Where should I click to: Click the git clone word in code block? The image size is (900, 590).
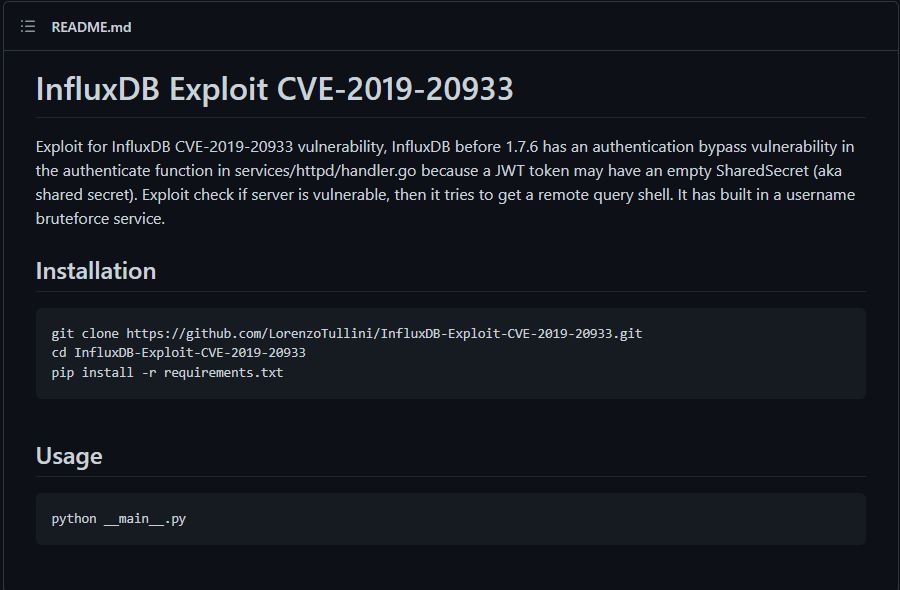[85, 333]
